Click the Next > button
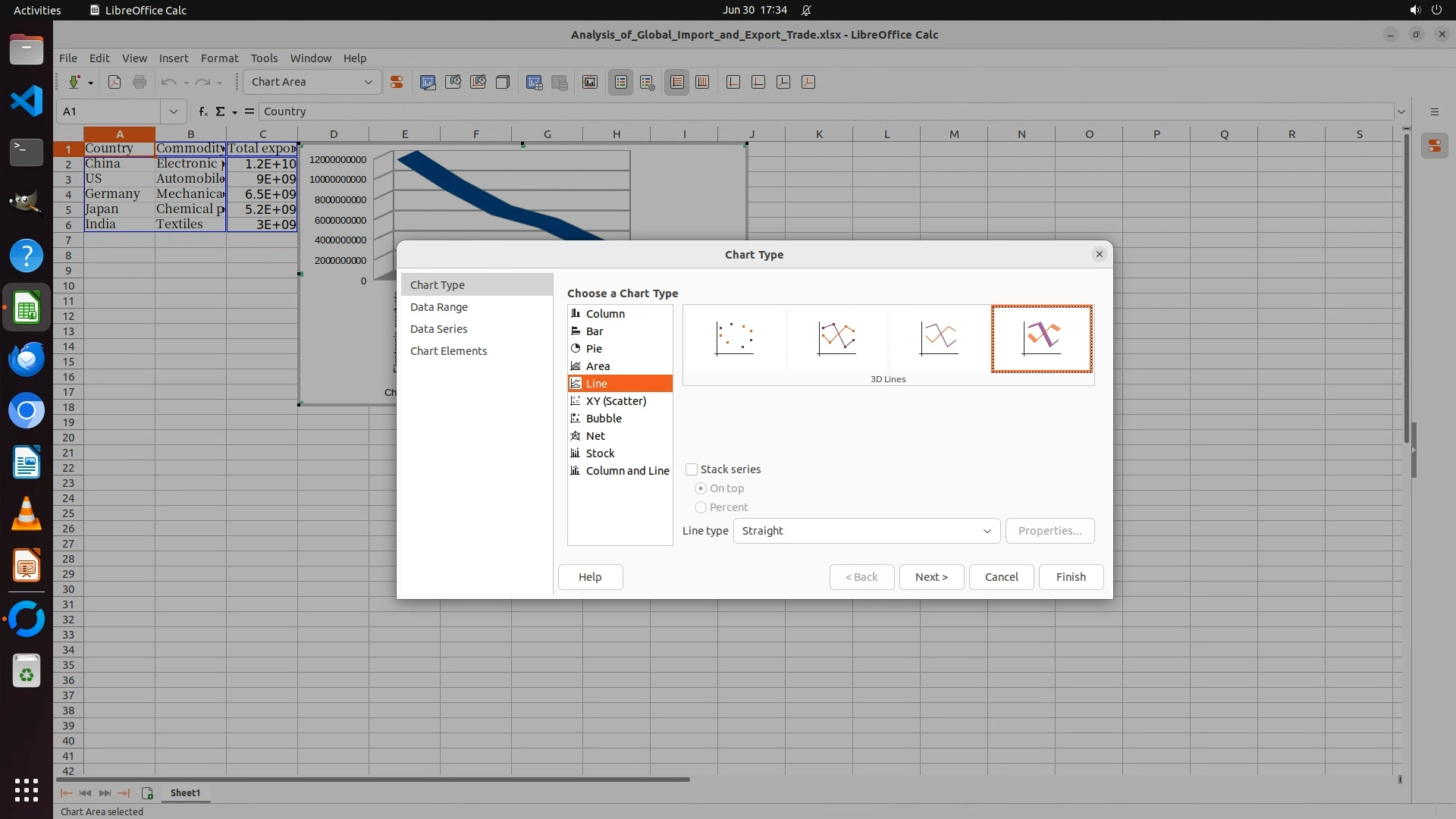 coord(930,577)
